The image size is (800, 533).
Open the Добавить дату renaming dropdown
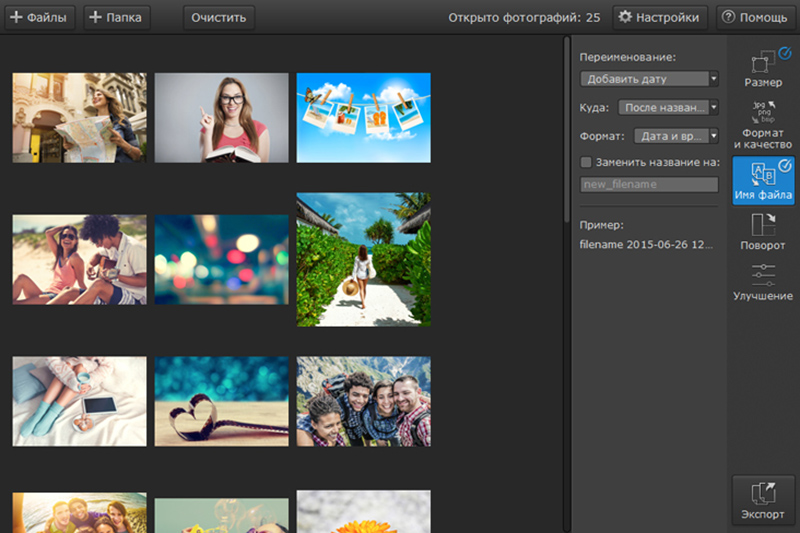tap(649, 79)
